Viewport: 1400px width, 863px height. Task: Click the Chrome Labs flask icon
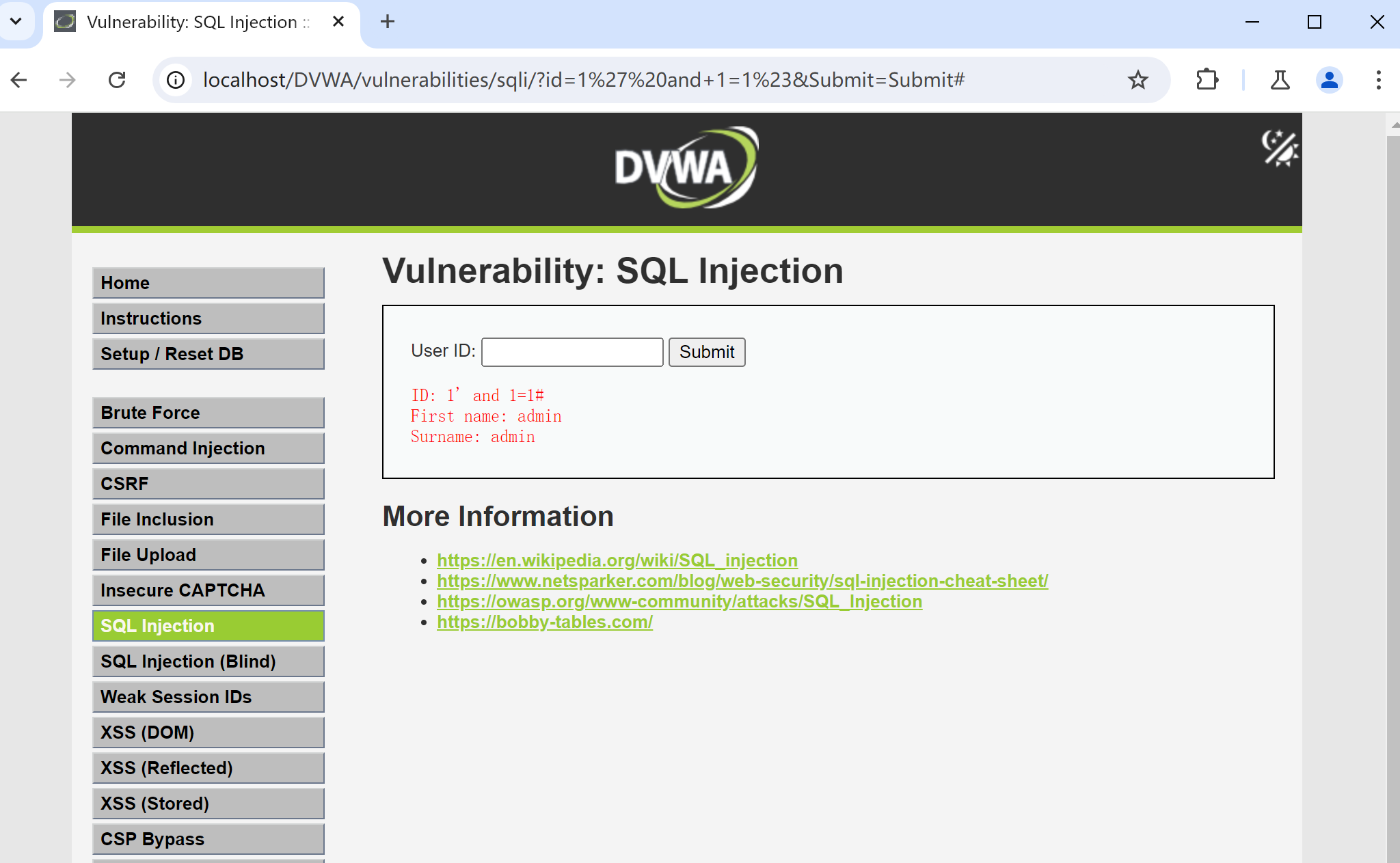1280,80
